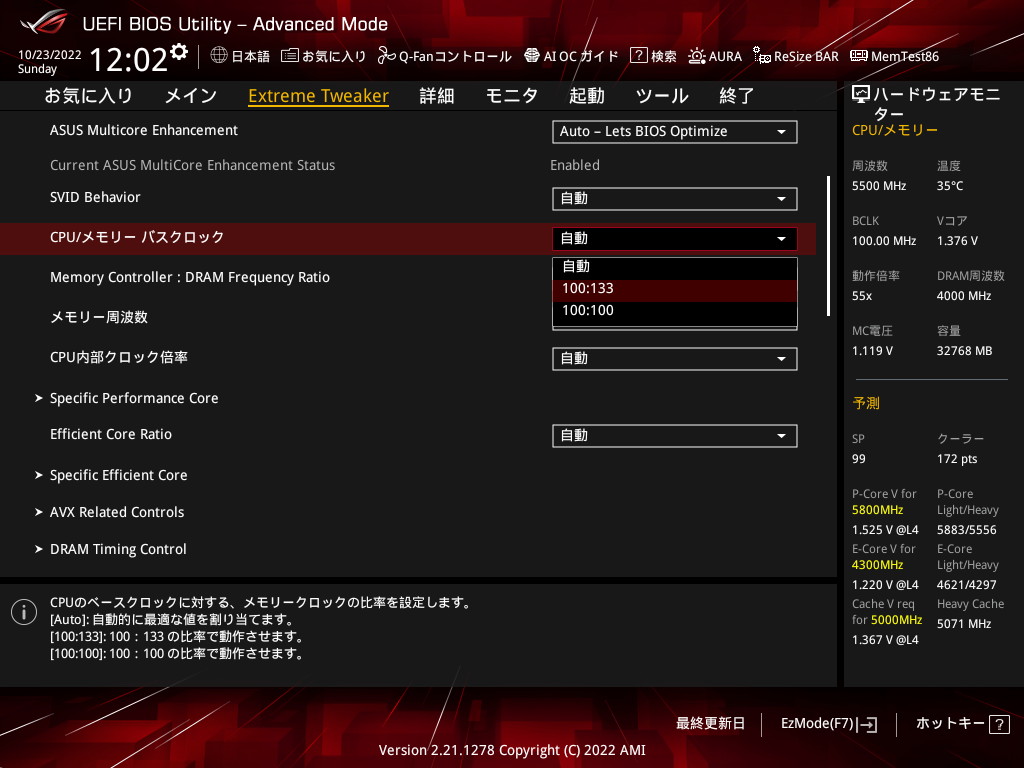Select CPU/メモリー バスクロック label
This screenshot has width=1024, height=768.
click(137, 238)
